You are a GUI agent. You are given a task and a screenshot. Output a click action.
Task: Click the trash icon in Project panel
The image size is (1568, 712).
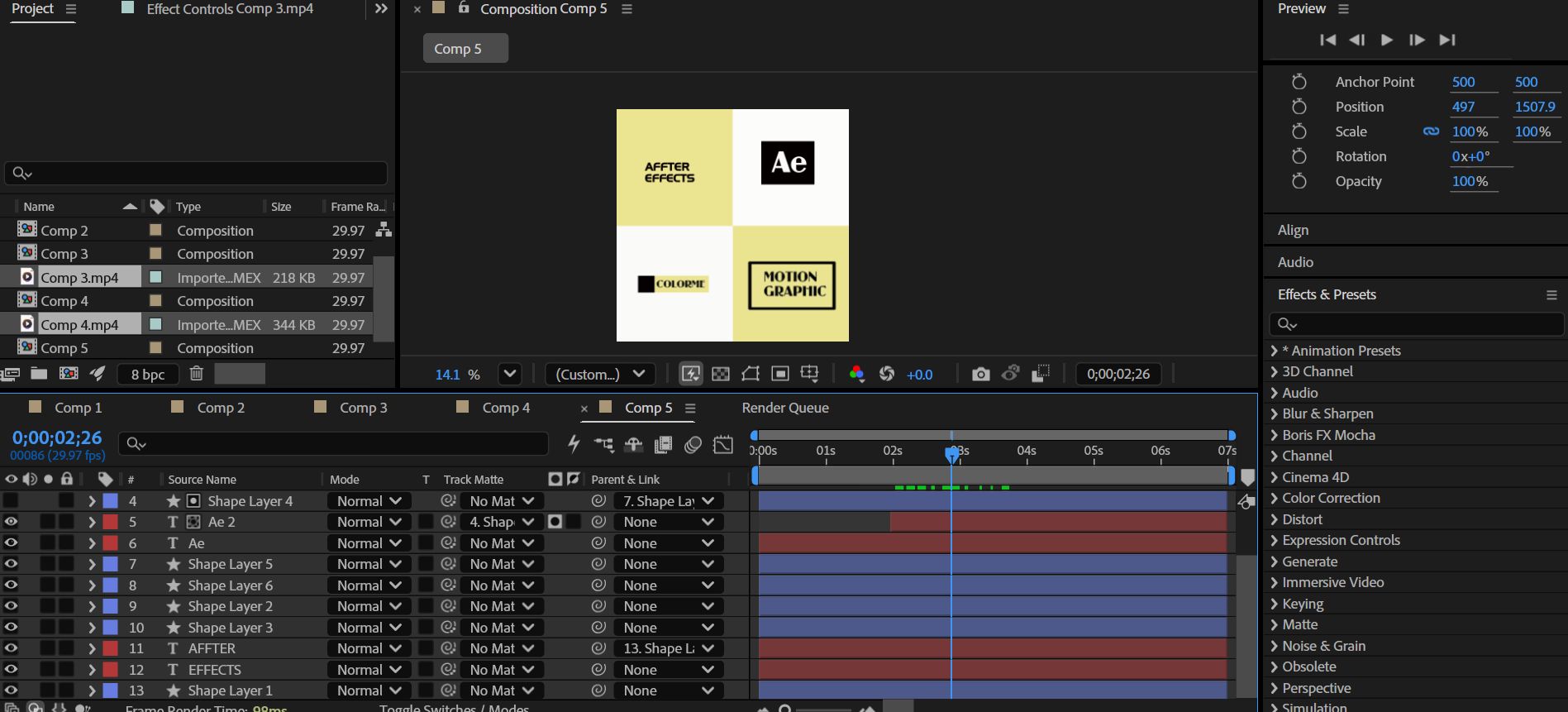click(196, 374)
